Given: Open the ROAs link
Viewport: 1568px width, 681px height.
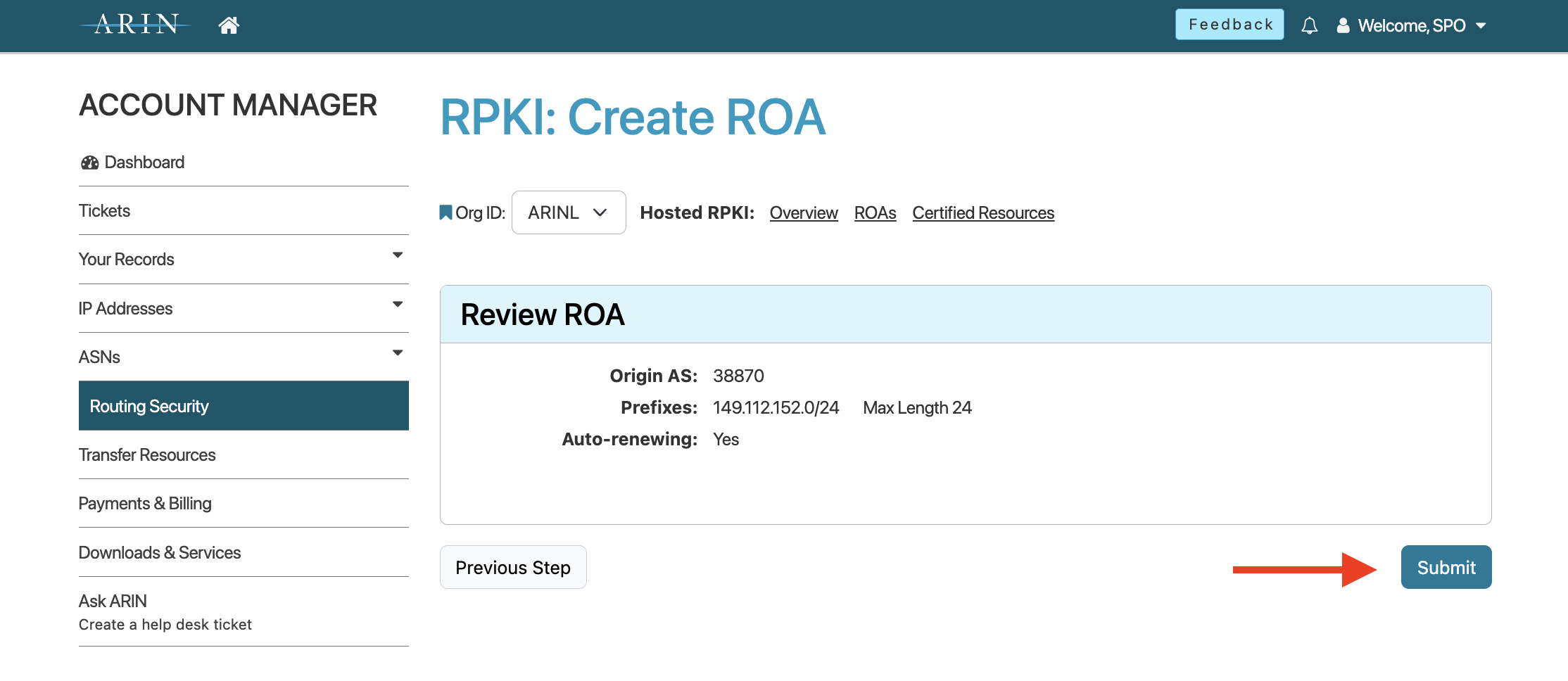Looking at the screenshot, I should (x=875, y=212).
